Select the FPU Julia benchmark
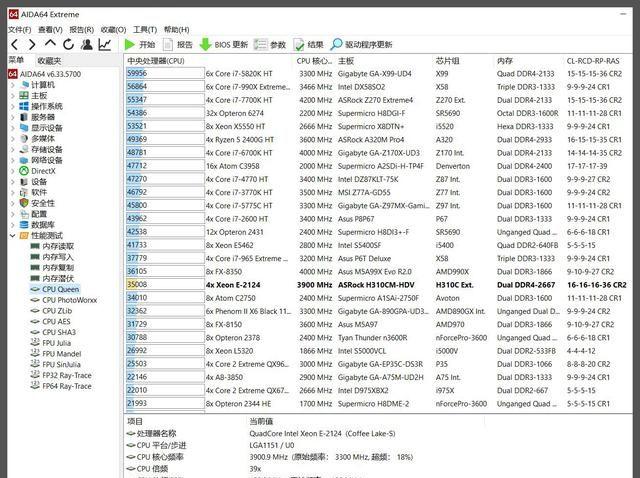 tap(51, 343)
